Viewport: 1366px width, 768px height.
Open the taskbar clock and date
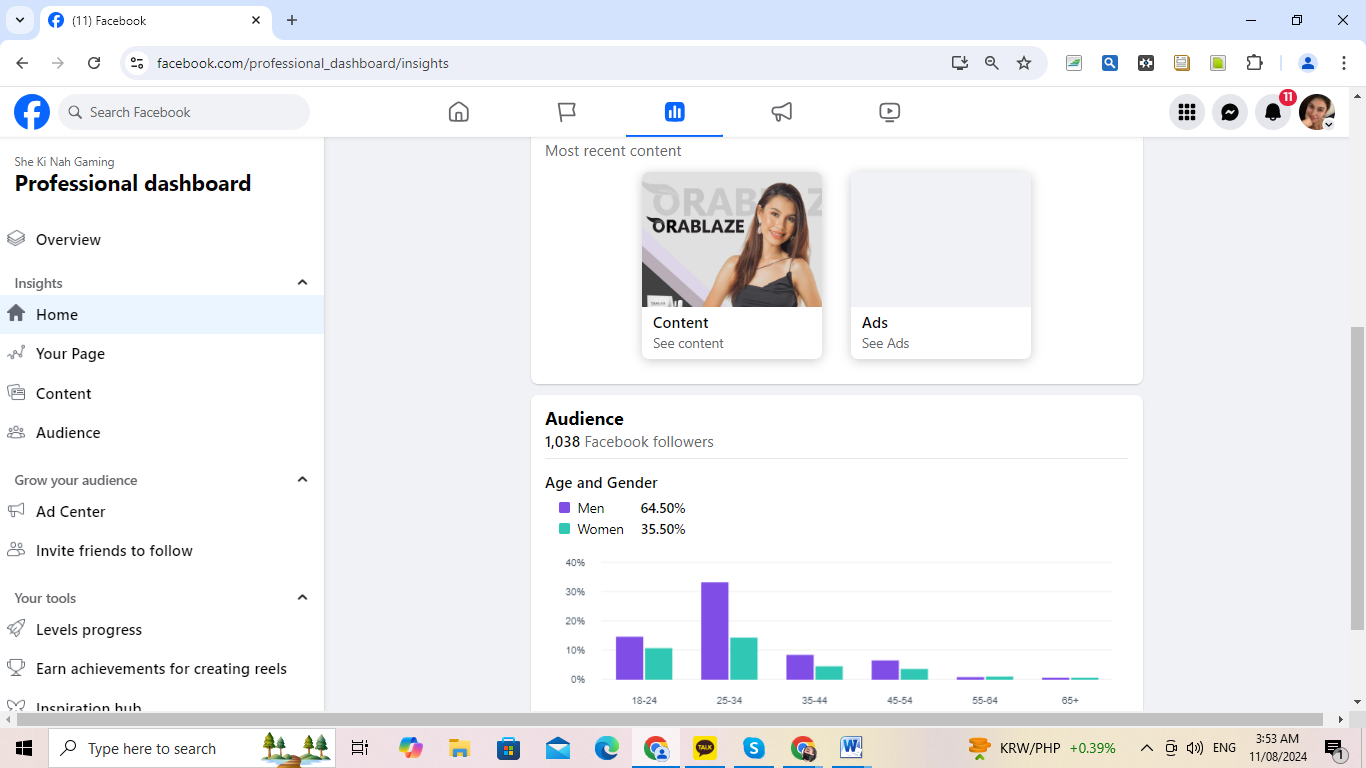[x=1277, y=748]
